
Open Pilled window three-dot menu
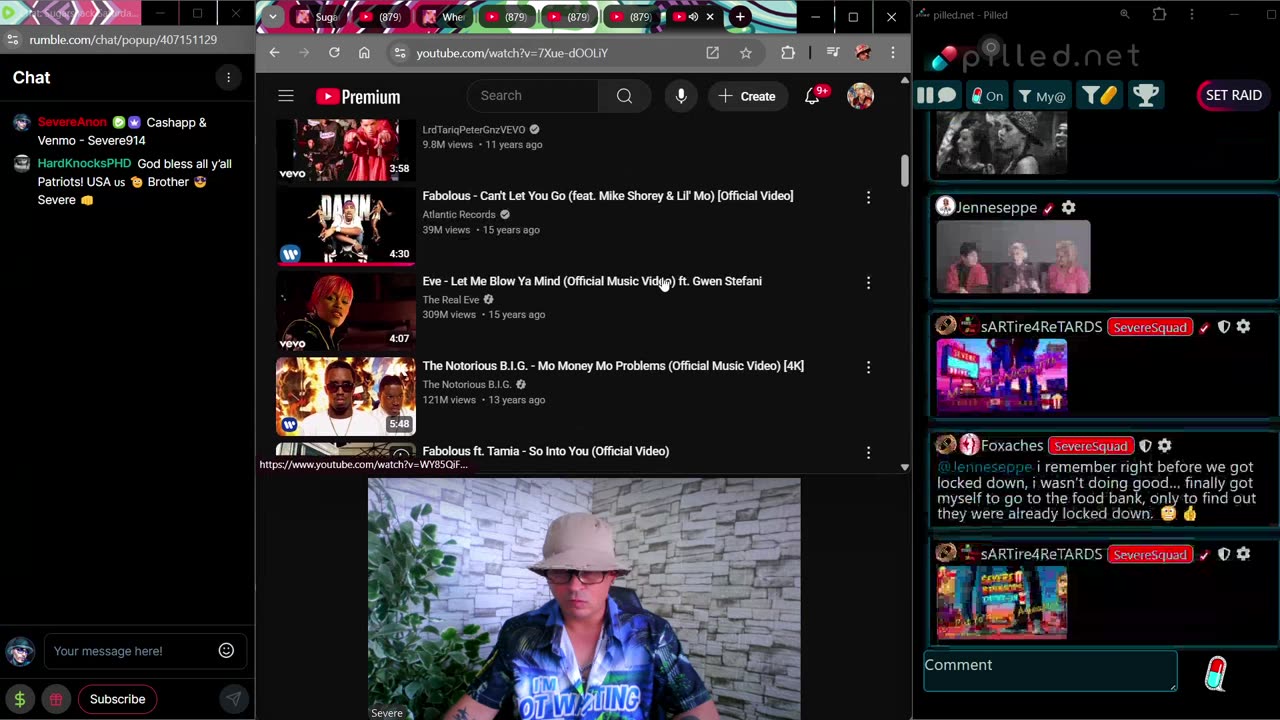pos(1191,15)
